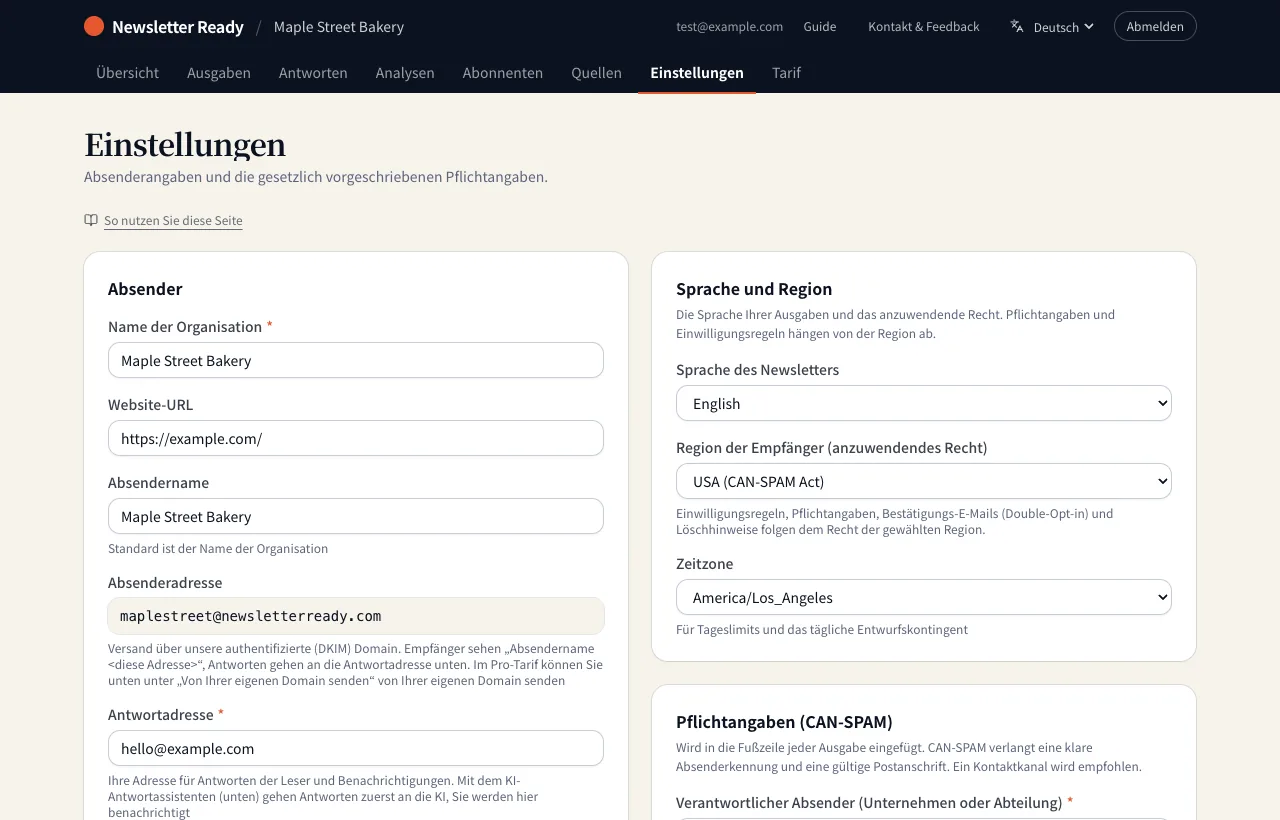The image size is (1280, 820).
Task: Open the Quellen tab
Action: coord(597,72)
